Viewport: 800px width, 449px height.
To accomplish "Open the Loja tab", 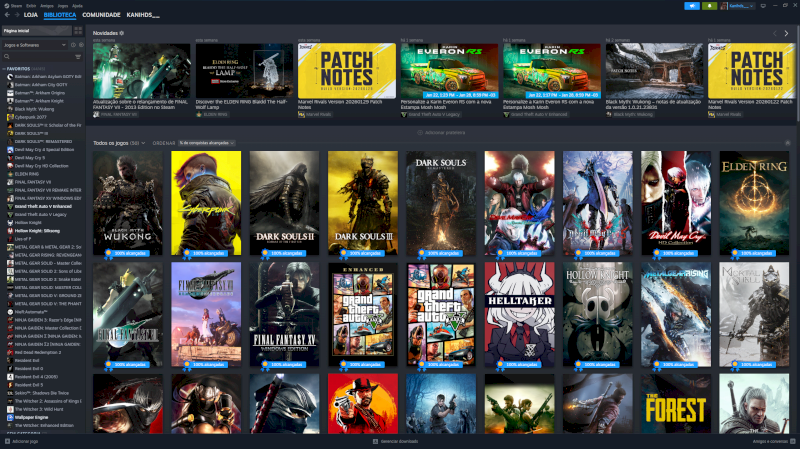I will (30, 16).
